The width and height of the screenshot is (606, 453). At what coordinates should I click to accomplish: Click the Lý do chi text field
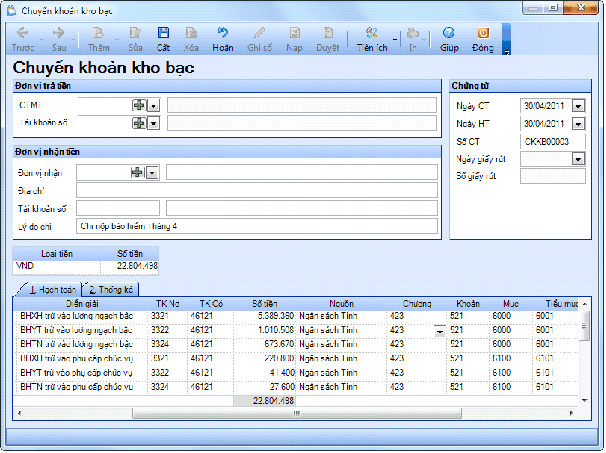coord(257,226)
